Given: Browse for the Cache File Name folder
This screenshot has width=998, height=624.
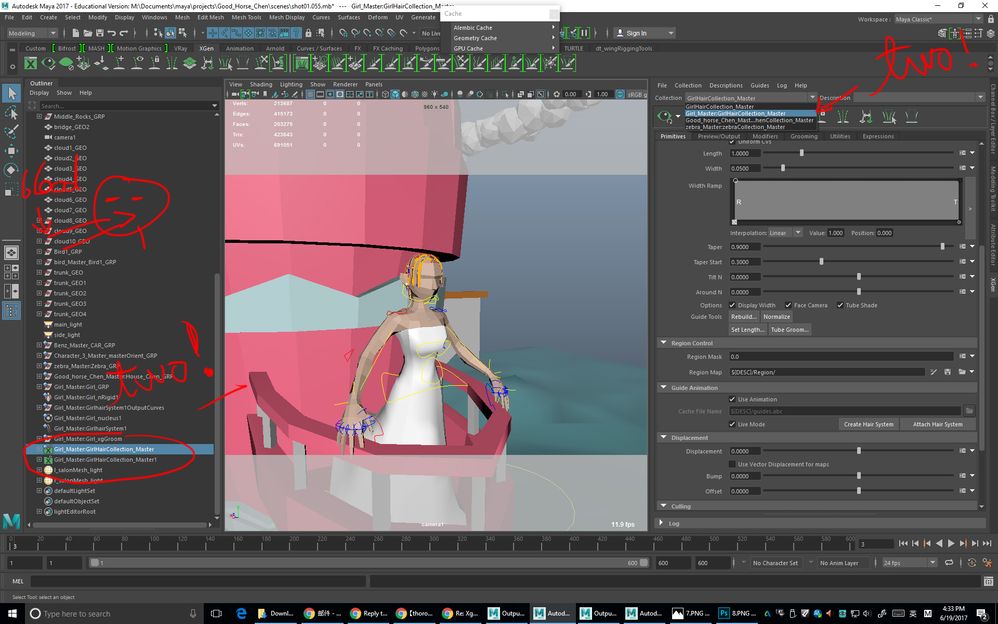Looking at the screenshot, I should [969, 411].
